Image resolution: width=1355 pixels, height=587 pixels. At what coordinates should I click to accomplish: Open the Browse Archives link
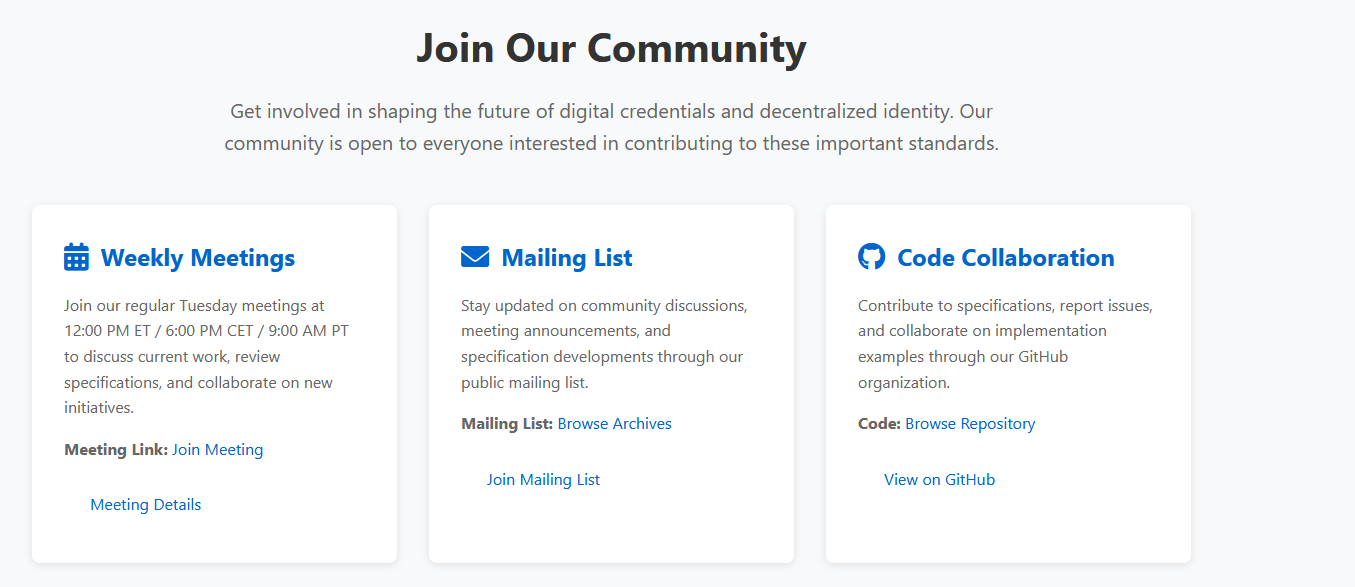pyautogui.click(x=614, y=424)
